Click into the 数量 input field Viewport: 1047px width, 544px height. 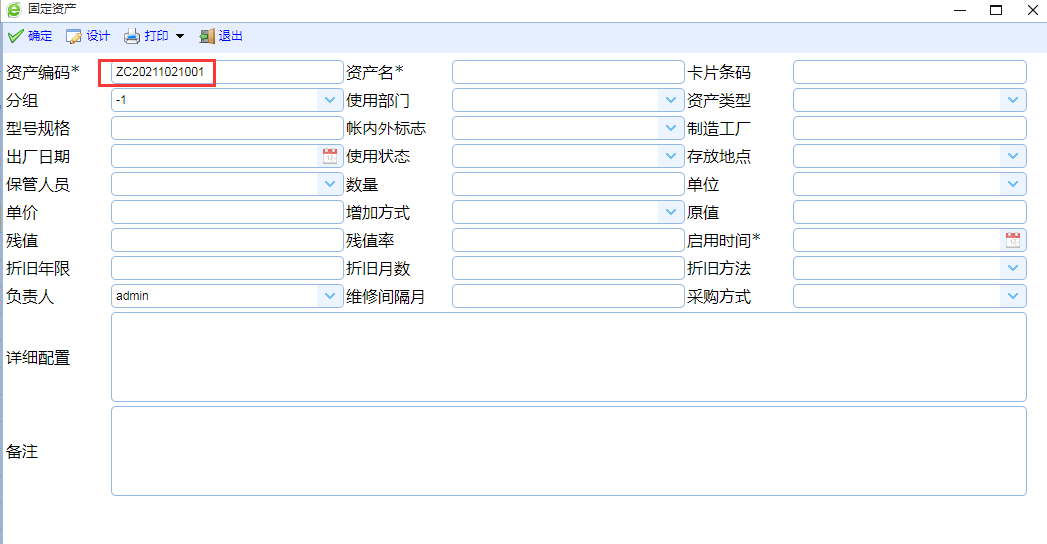pyautogui.click(x=568, y=184)
